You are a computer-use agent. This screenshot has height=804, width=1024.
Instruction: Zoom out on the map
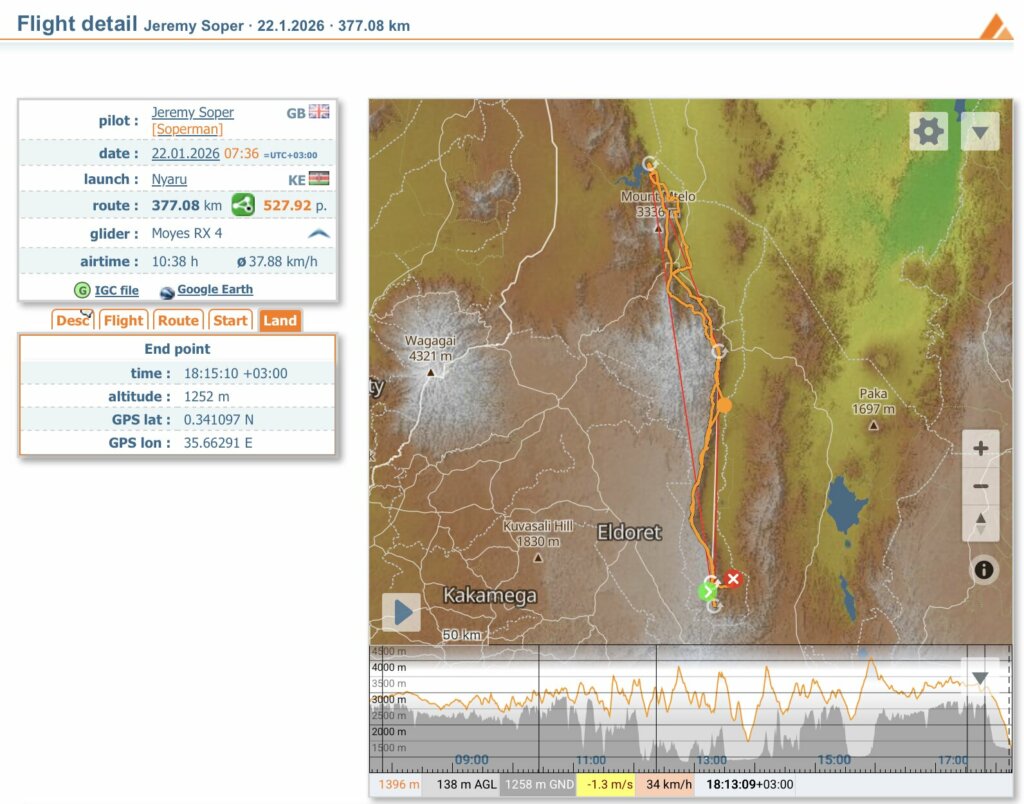point(980,487)
